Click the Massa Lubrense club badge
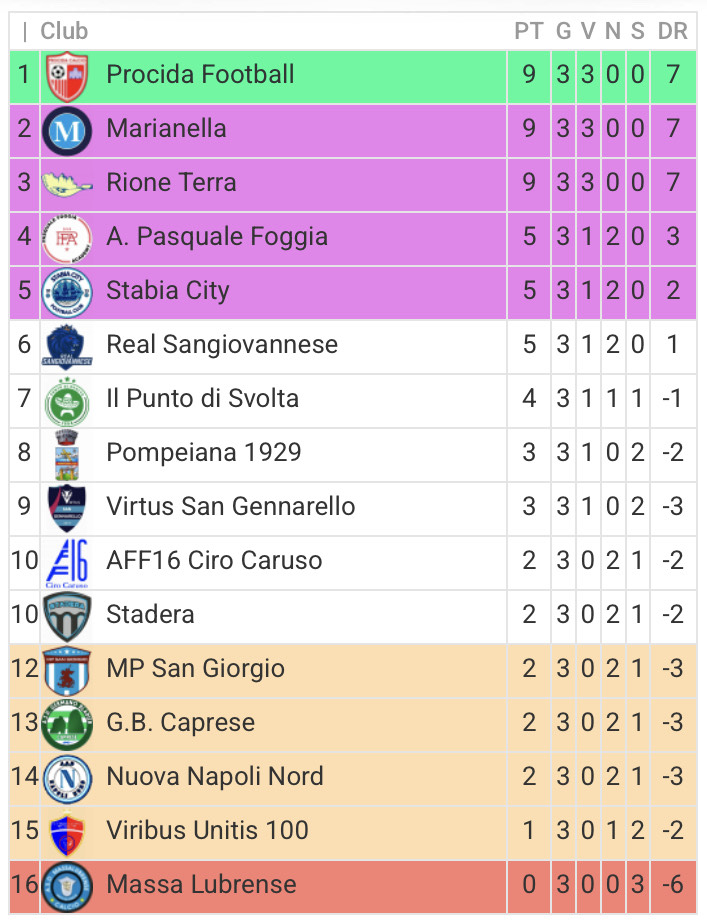Screen dimensions: 707x923 tap(67, 886)
